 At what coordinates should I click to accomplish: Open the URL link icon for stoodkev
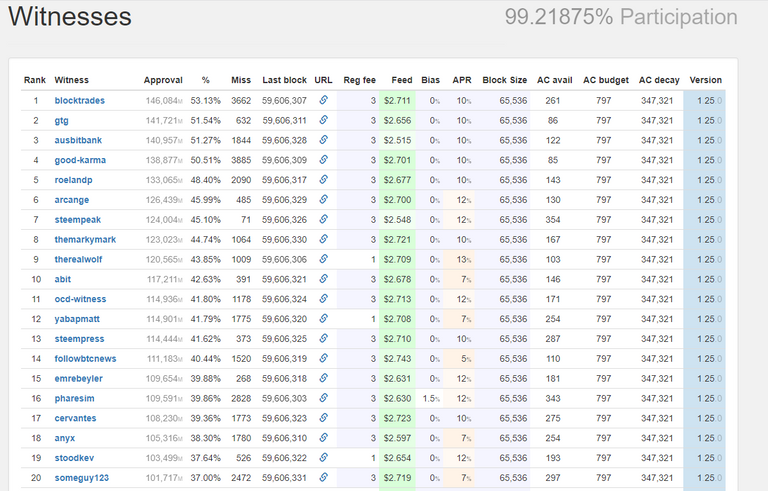click(x=323, y=457)
